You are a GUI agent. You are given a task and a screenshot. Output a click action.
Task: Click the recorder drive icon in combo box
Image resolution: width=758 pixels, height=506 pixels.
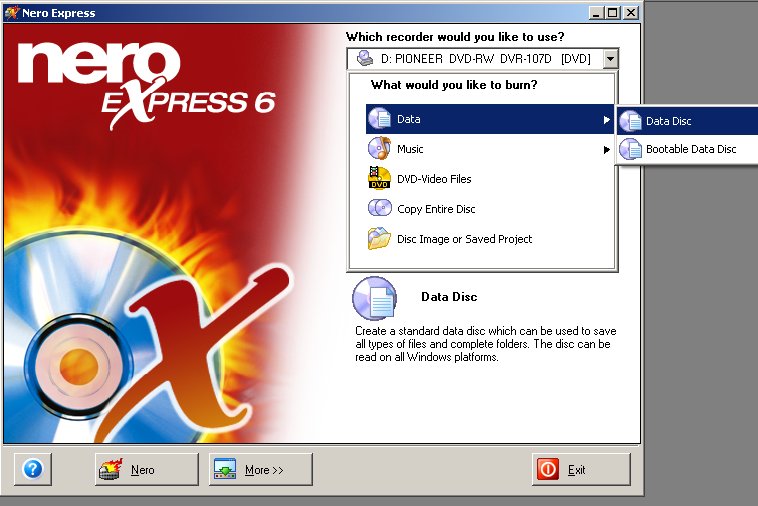364,59
